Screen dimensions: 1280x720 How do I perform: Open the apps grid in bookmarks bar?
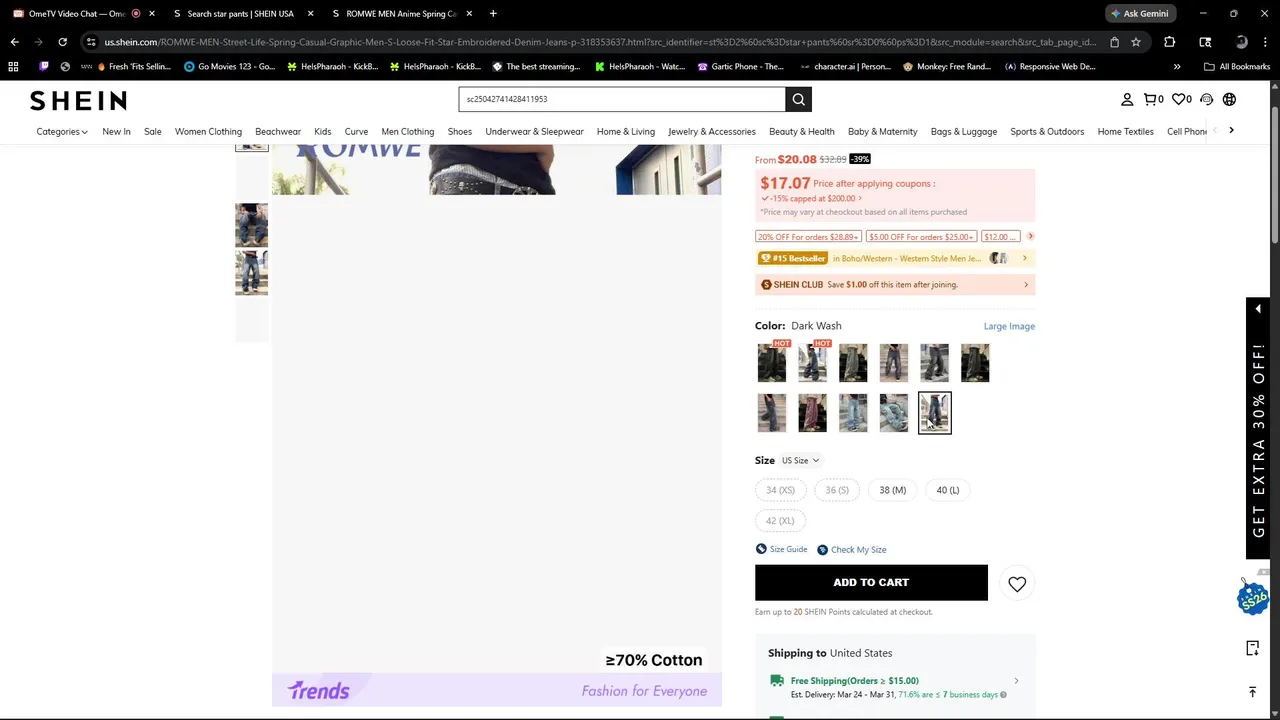pos(13,66)
